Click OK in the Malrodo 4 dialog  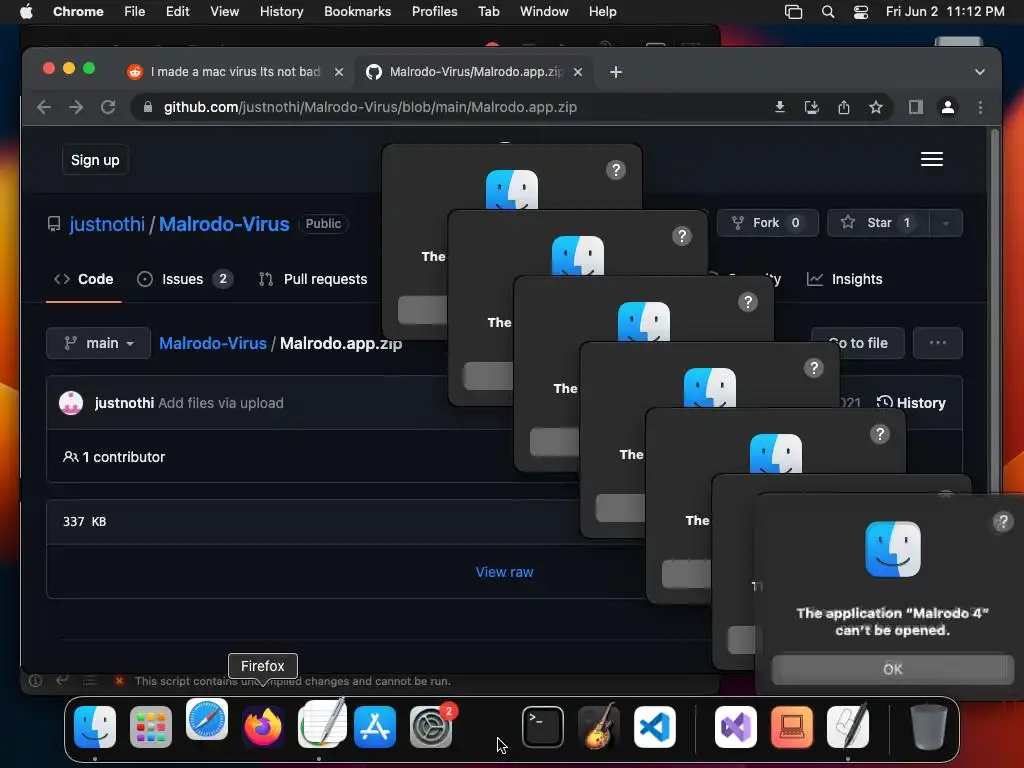(x=892, y=669)
